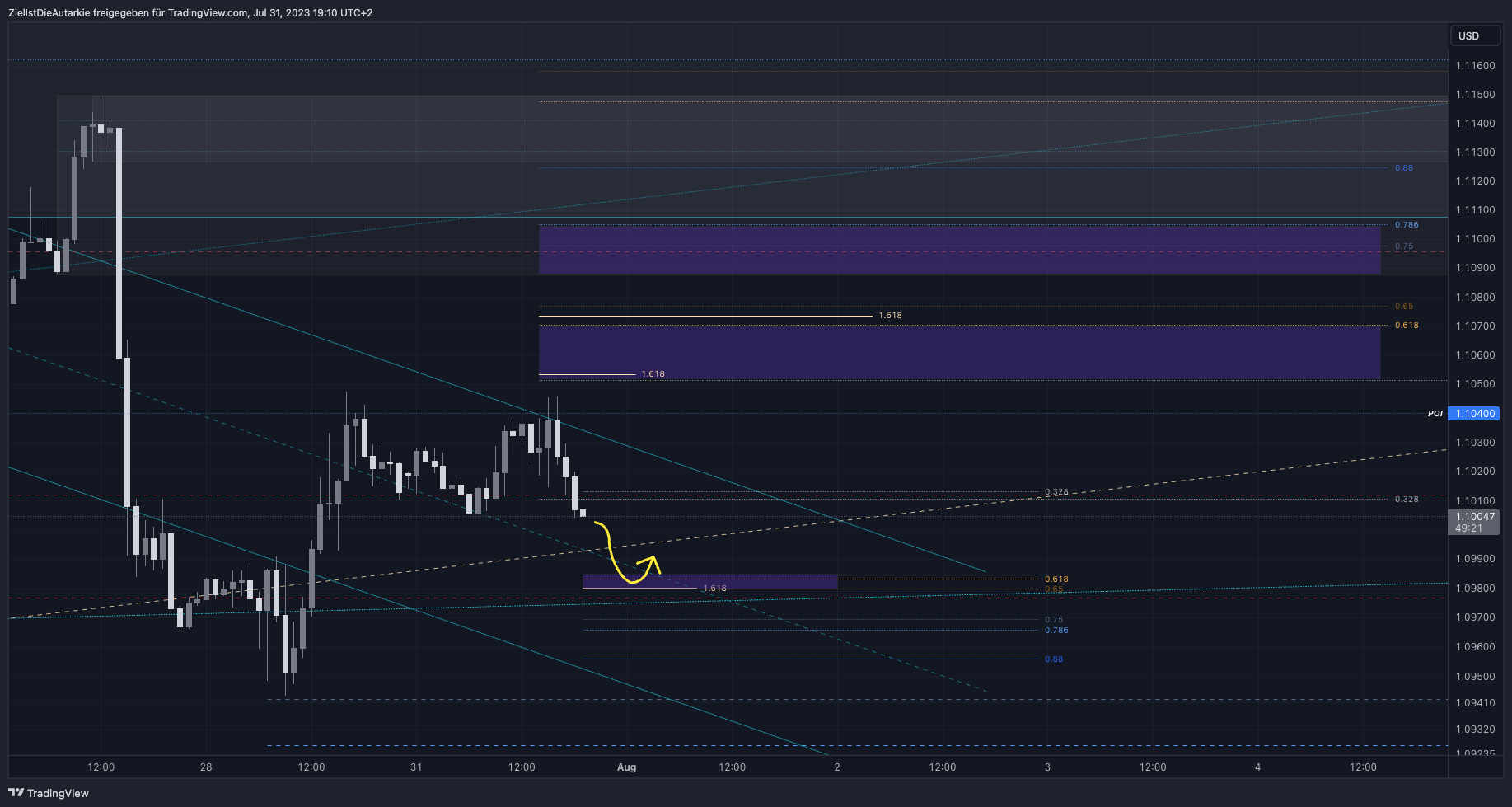Image resolution: width=1512 pixels, height=807 pixels.
Task: Click the 1.618 label beside the longest white line
Action: click(890, 316)
